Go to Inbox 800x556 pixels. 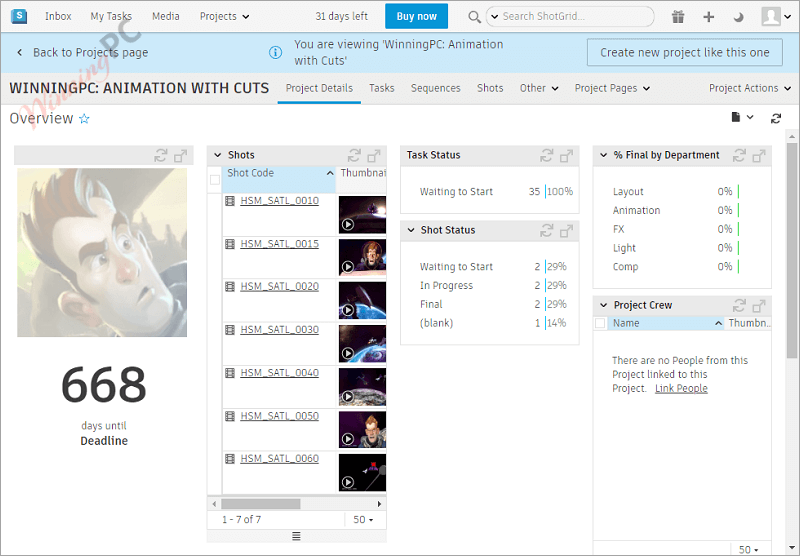[58, 16]
